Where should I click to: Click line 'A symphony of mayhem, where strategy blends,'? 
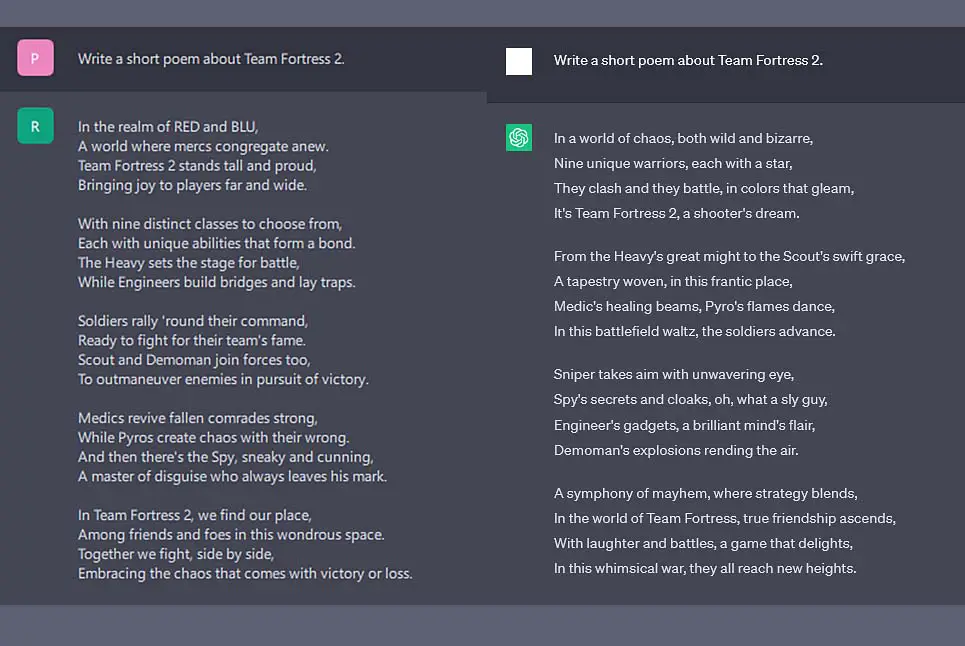pyautogui.click(x=705, y=493)
